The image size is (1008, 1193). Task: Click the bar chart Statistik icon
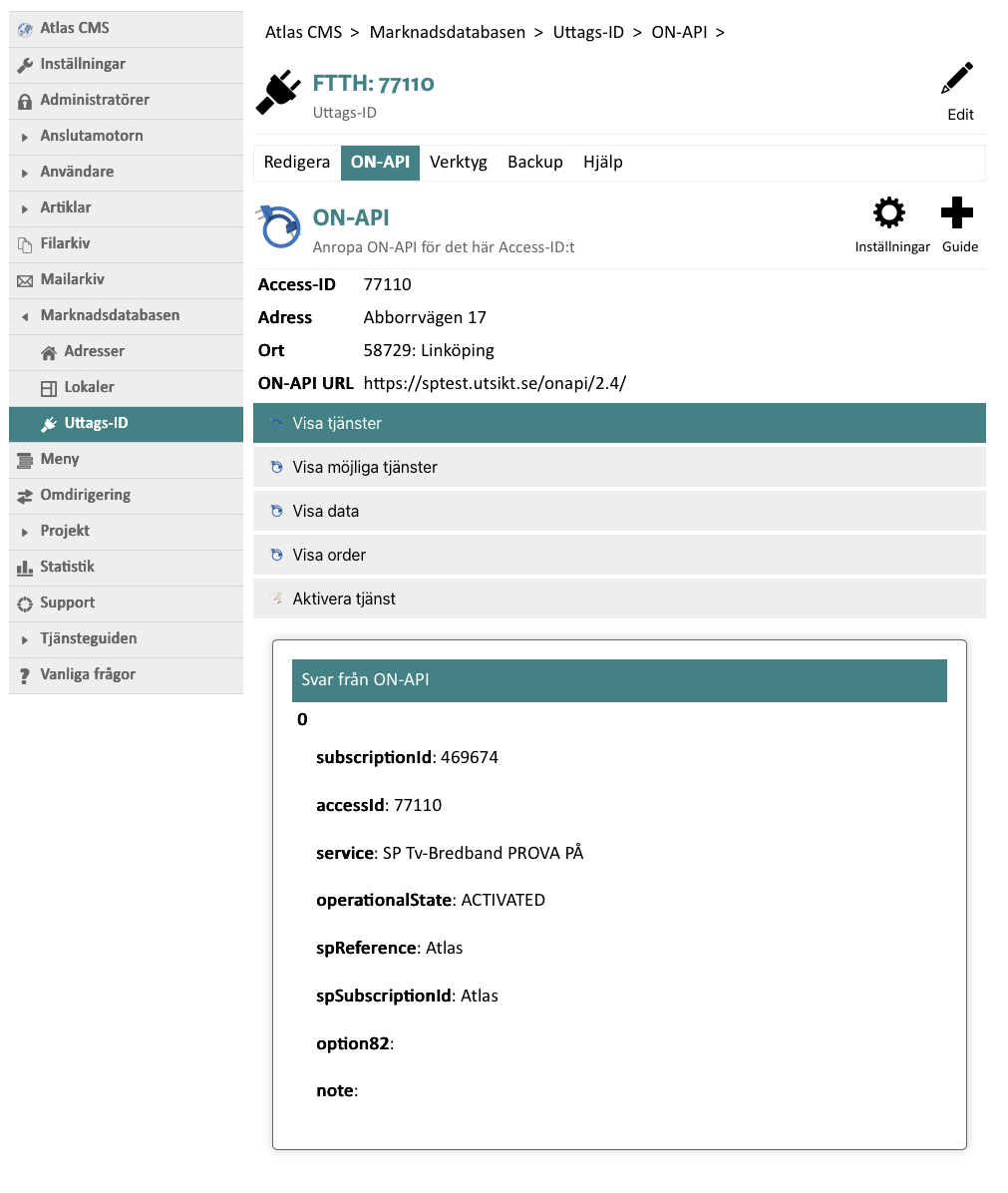click(25, 568)
